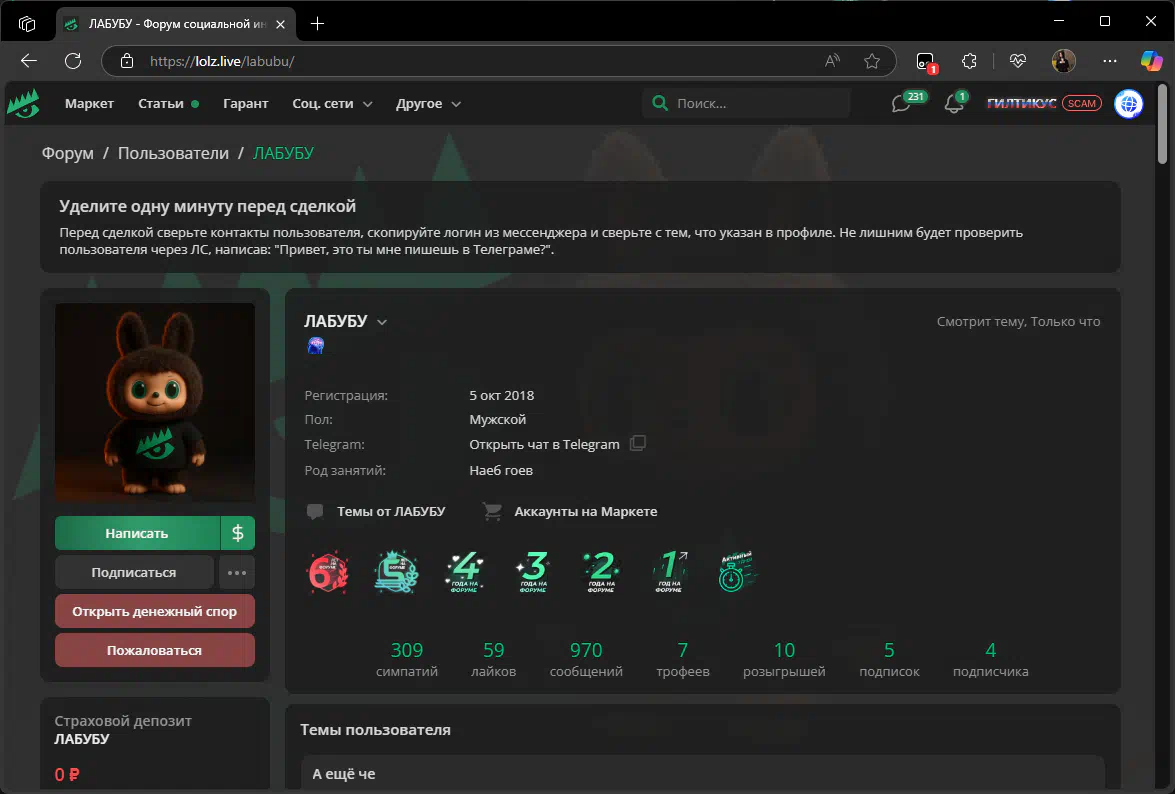
Task: Reload the page
Action: tap(73, 61)
